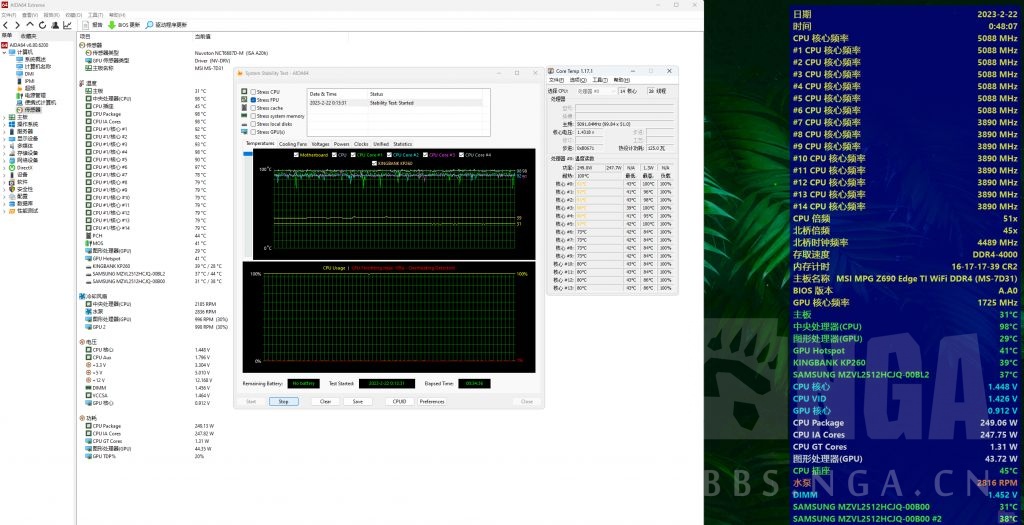
Task: Switch to the Cooling Fans tab
Action: tap(293, 144)
